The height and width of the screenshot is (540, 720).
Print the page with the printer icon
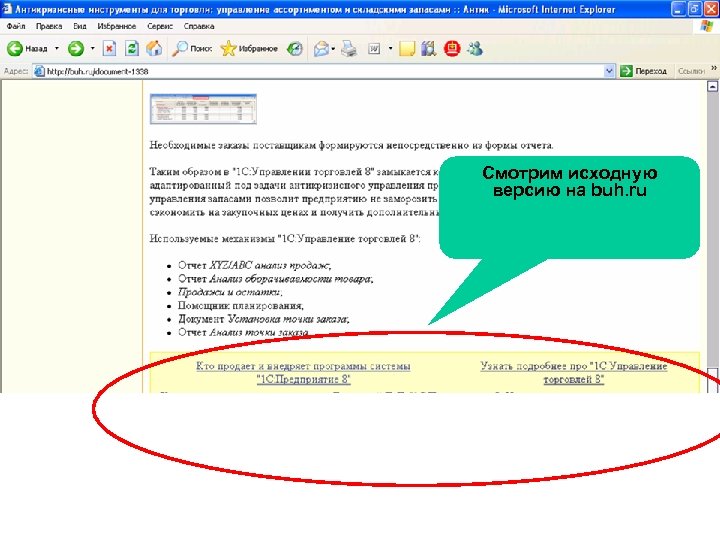349,48
